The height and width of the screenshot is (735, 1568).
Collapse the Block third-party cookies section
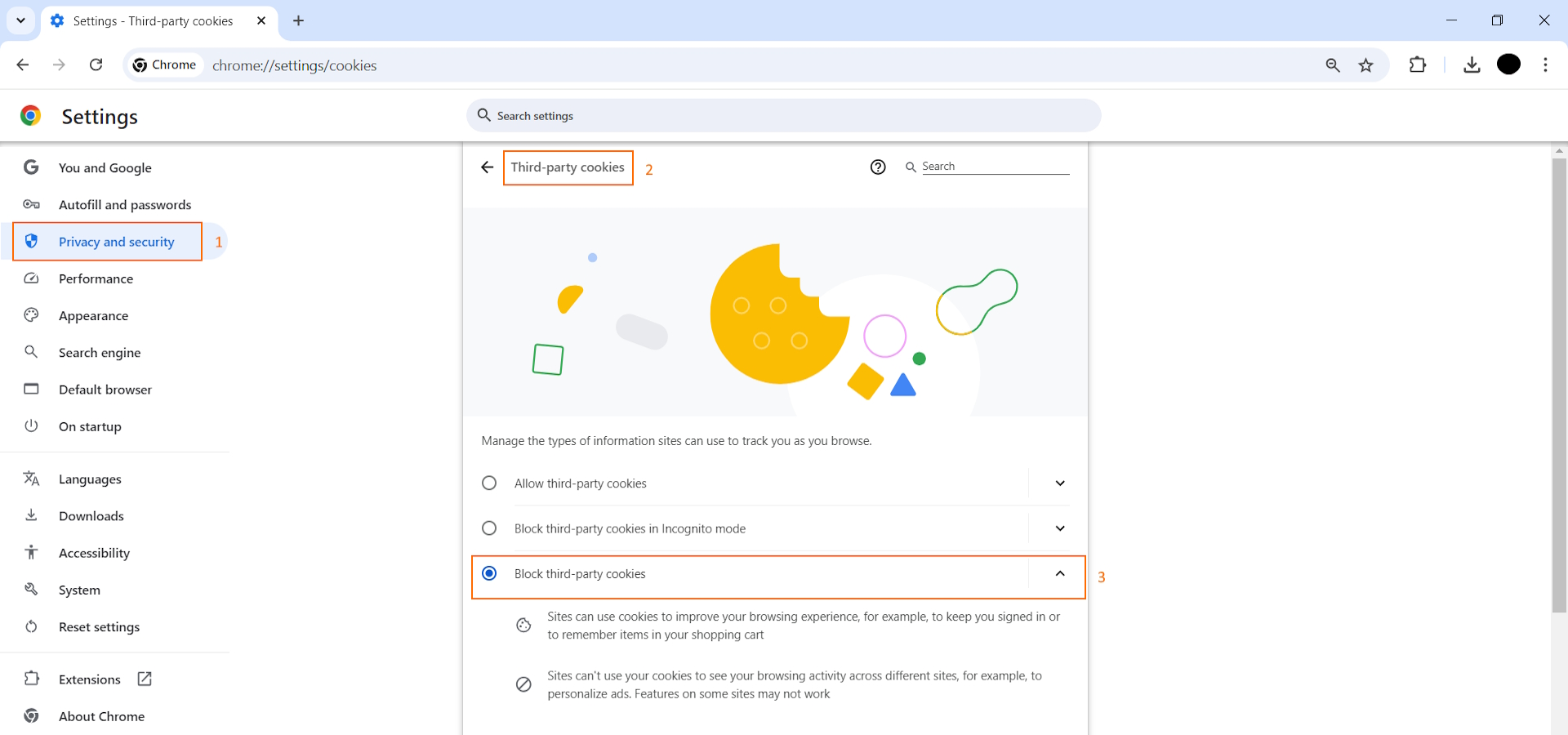(1059, 574)
